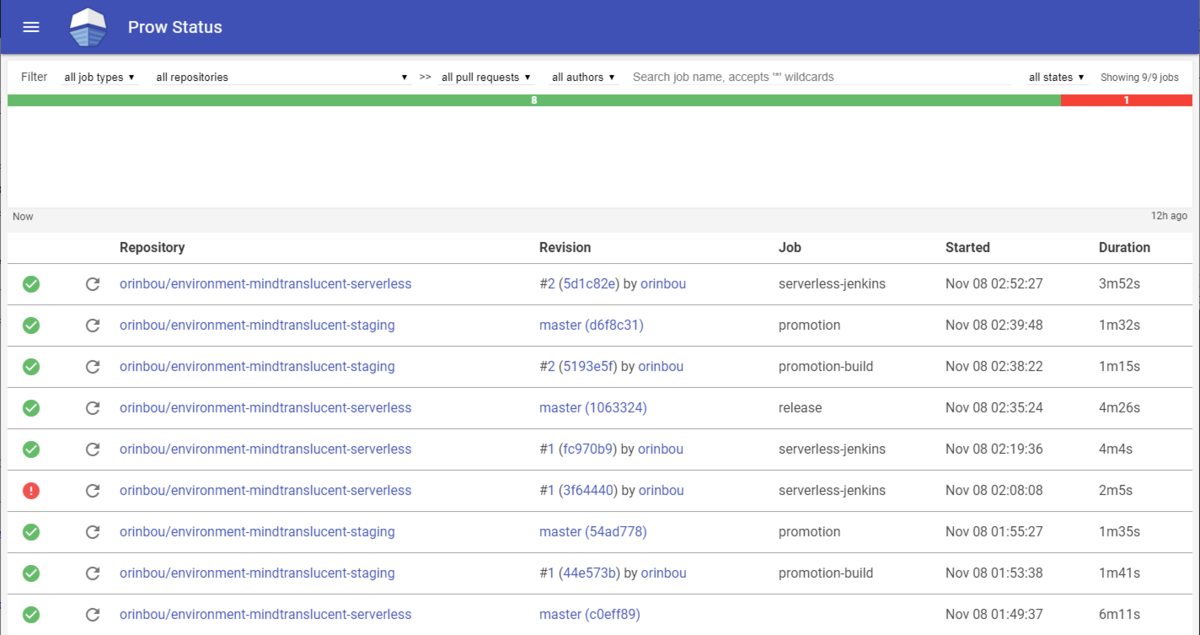Click the 'Job' column header
This screenshot has height=635, width=1200.
click(790, 247)
